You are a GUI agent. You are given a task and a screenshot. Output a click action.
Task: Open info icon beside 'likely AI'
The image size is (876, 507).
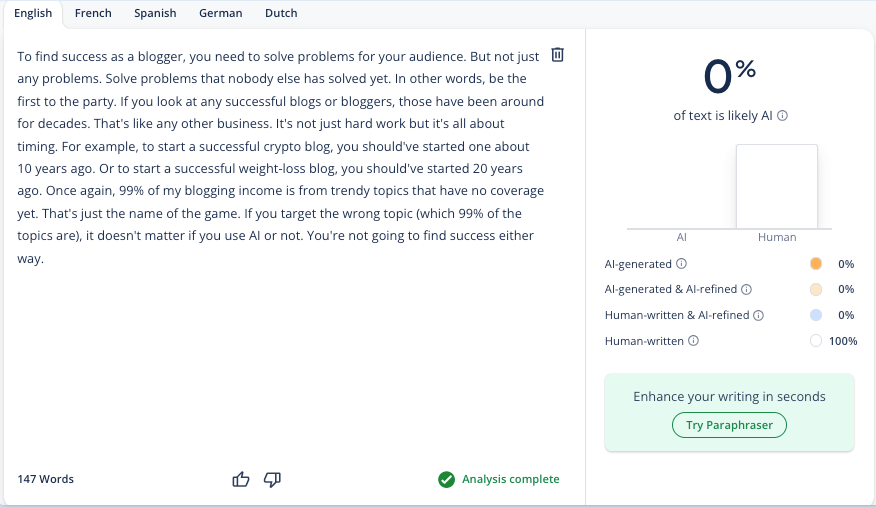click(783, 116)
